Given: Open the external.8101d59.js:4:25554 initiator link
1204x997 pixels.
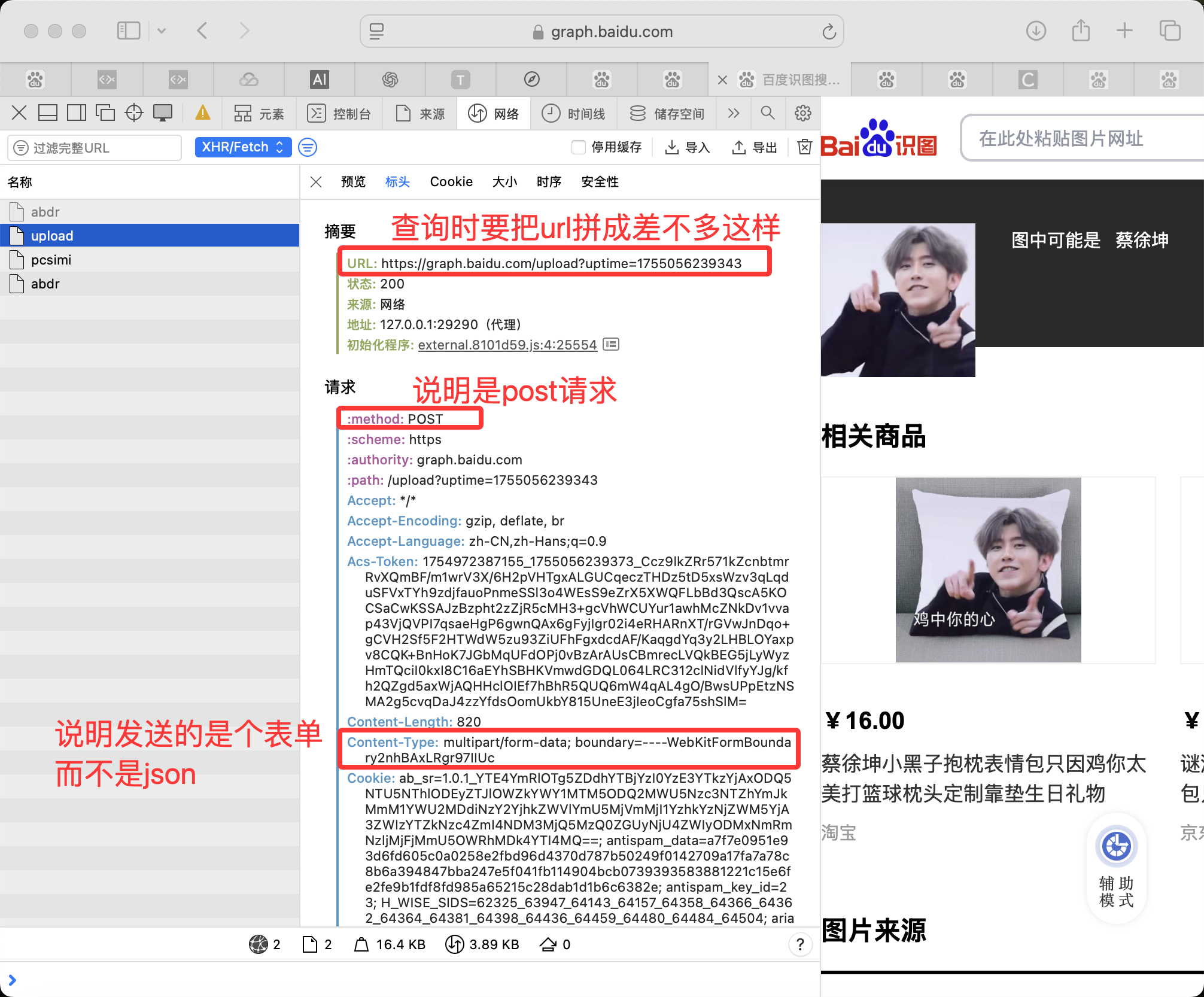Looking at the screenshot, I should click(x=507, y=345).
